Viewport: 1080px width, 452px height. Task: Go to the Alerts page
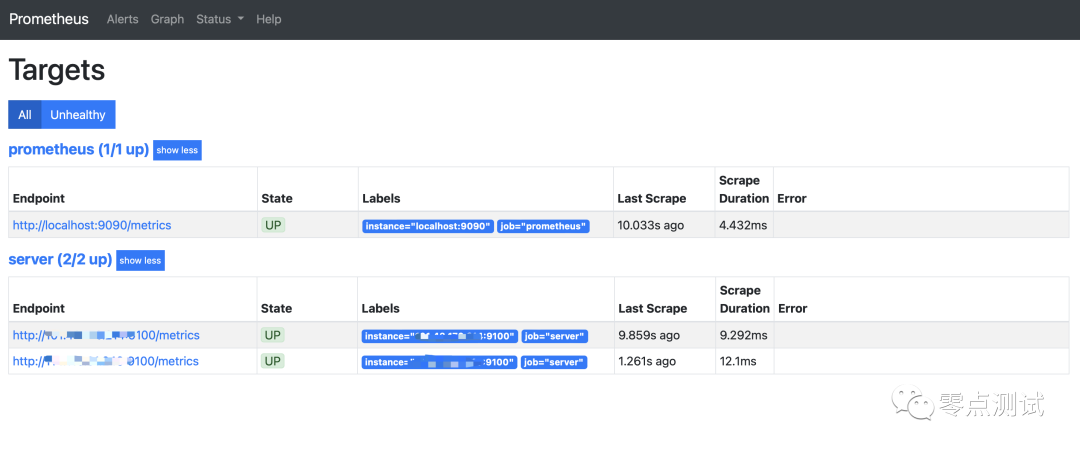pos(123,19)
